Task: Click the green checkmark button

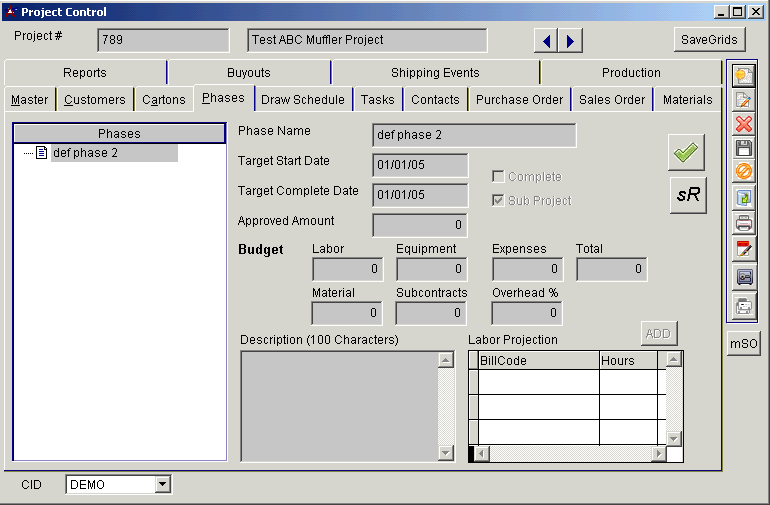Action: pos(688,152)
